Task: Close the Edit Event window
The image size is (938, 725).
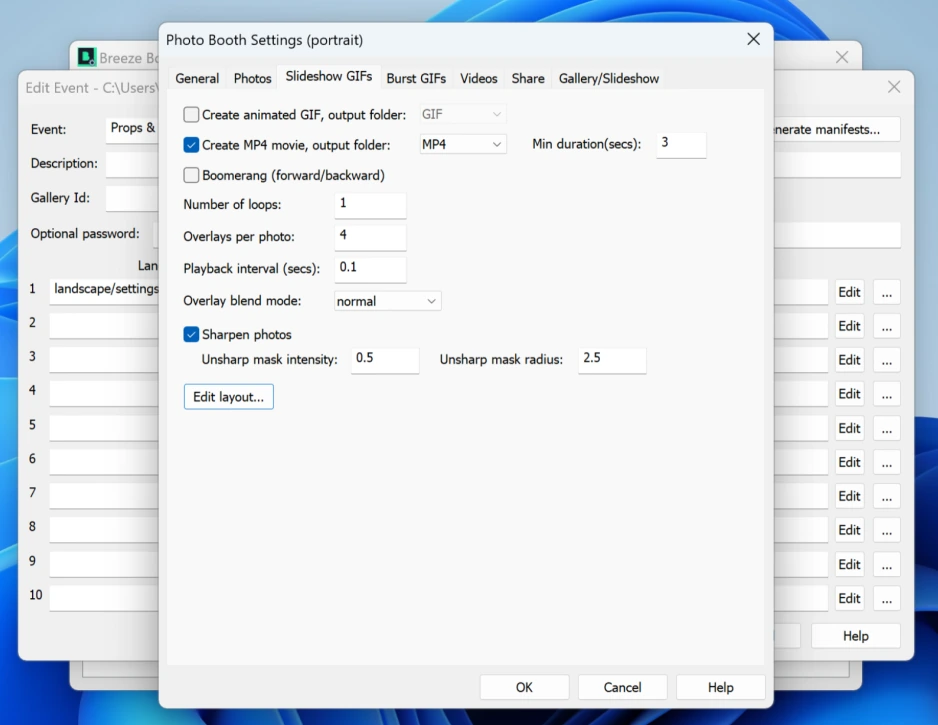Action: [894, 87]
